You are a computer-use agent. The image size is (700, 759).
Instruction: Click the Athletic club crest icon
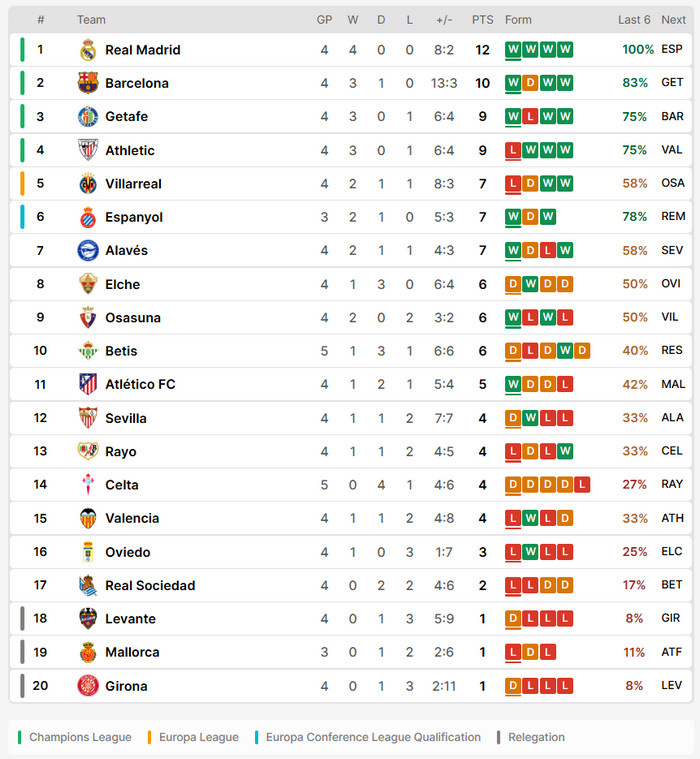point(88,150)
